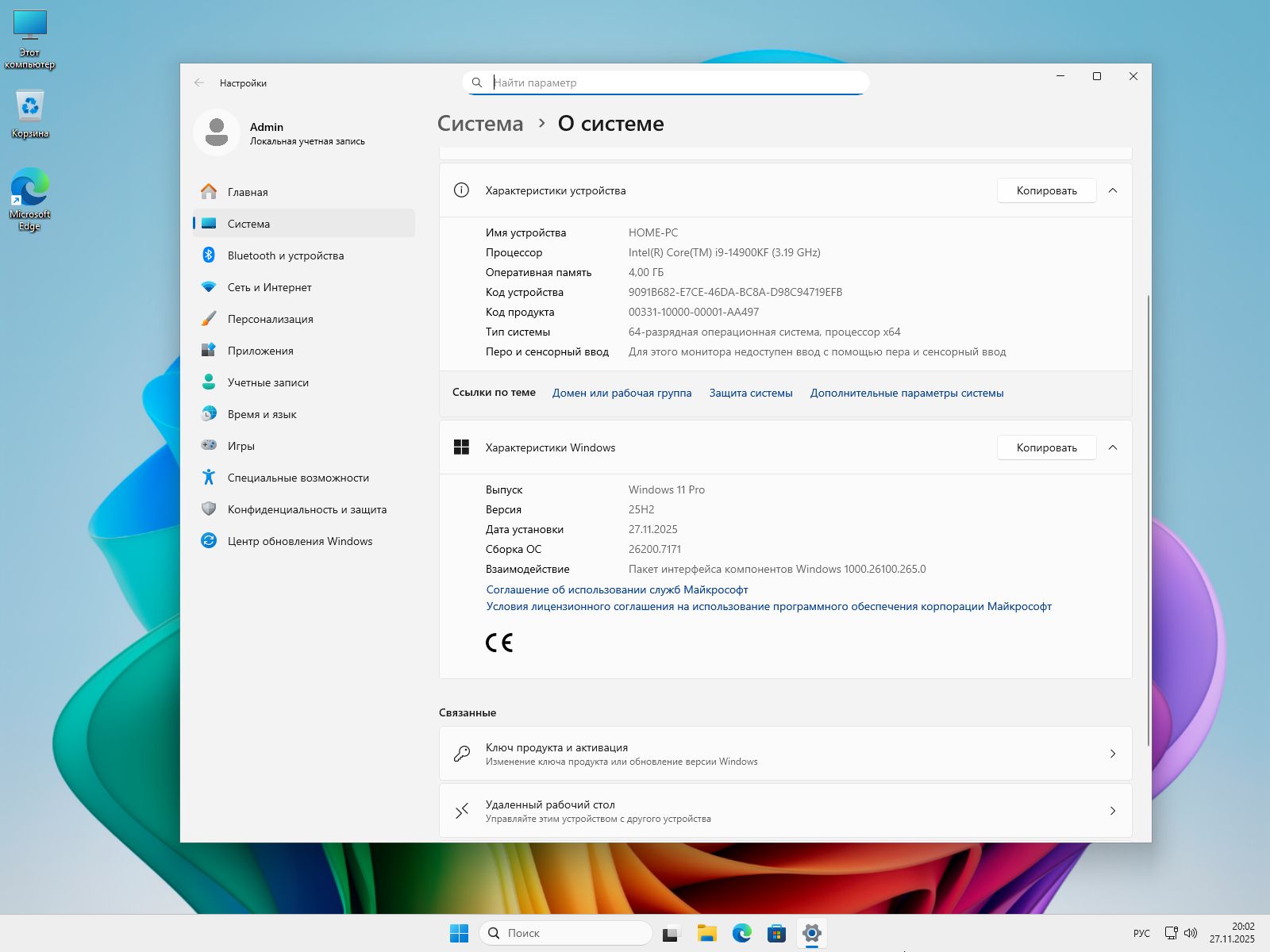Select Приложения in the sidebar
Image resolution: width=1270 pixels, height=952 pixels.
(x=260, y=351)
